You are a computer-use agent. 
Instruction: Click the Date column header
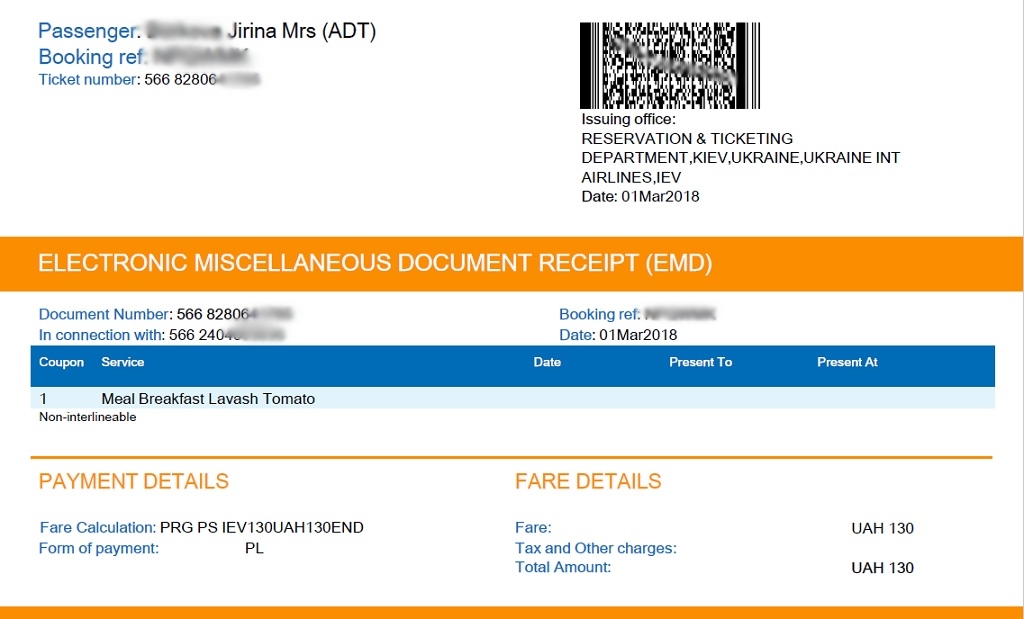[x=547, y=362]
